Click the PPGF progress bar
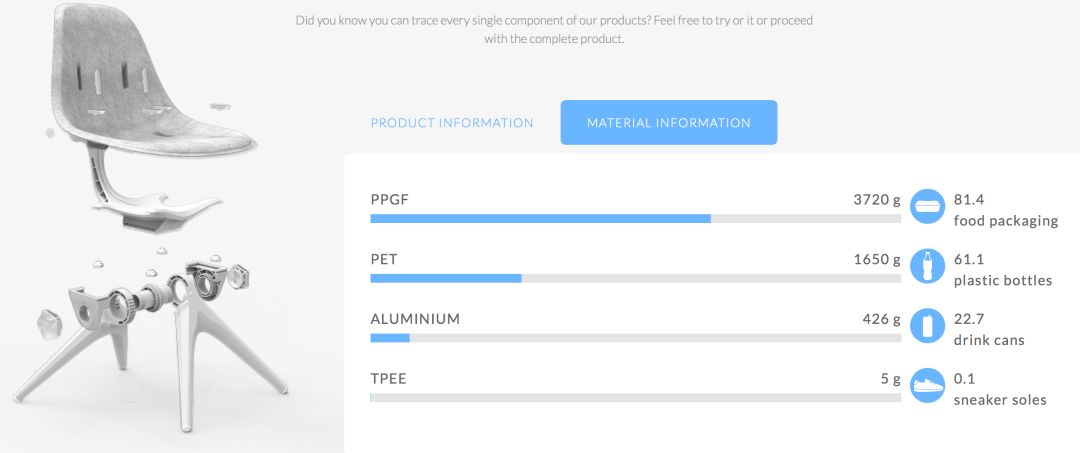This screenshot has height=453, width=1080. pos(635,219)
